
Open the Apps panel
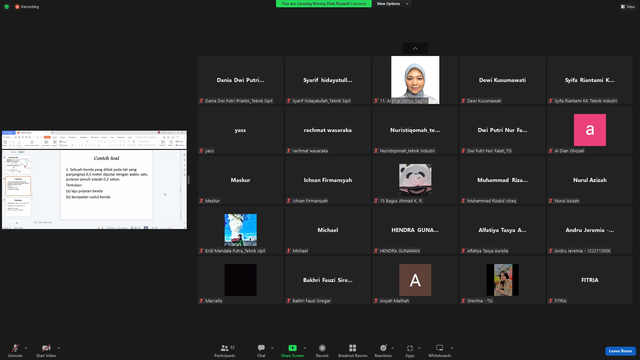(x=410, y=350)
